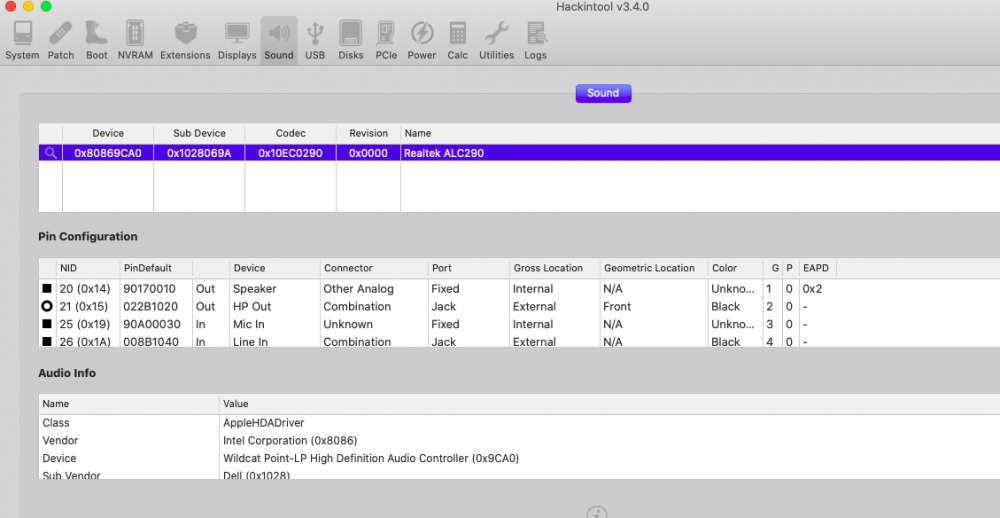Click the circle marker for HP Out pin
The image size is (1000, 518).
[47, 306]
